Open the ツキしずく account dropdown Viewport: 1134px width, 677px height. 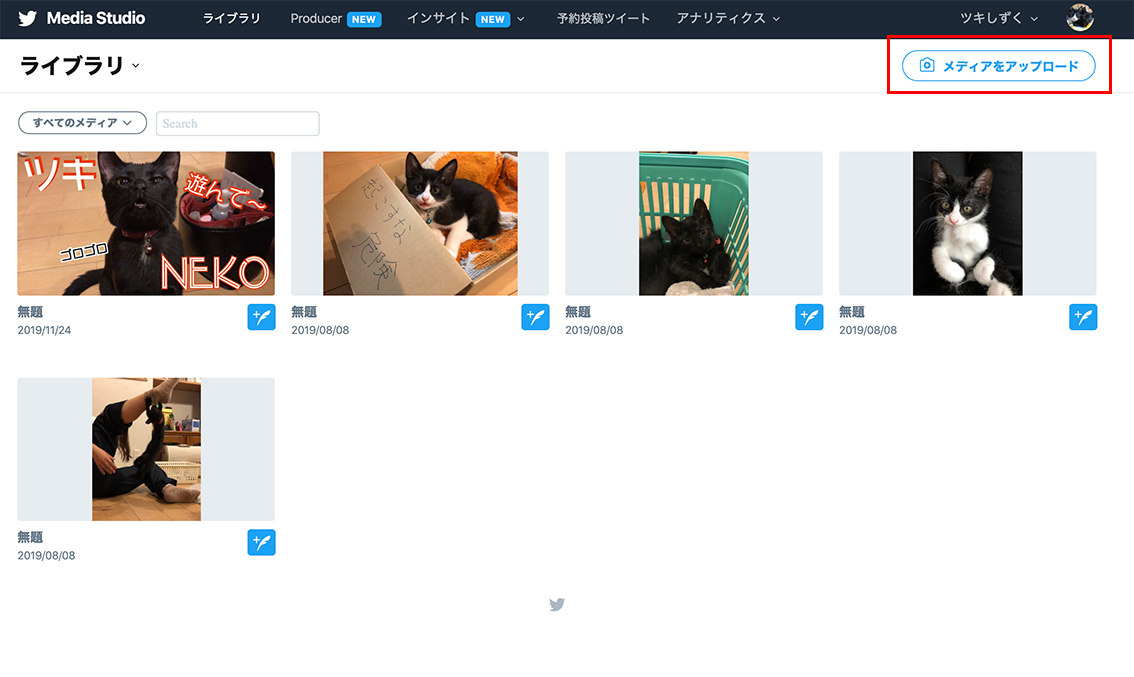click(999, 18)
